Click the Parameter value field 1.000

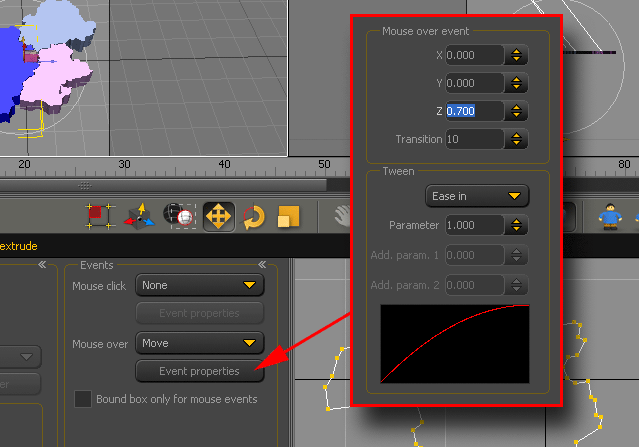coord(474,225)
